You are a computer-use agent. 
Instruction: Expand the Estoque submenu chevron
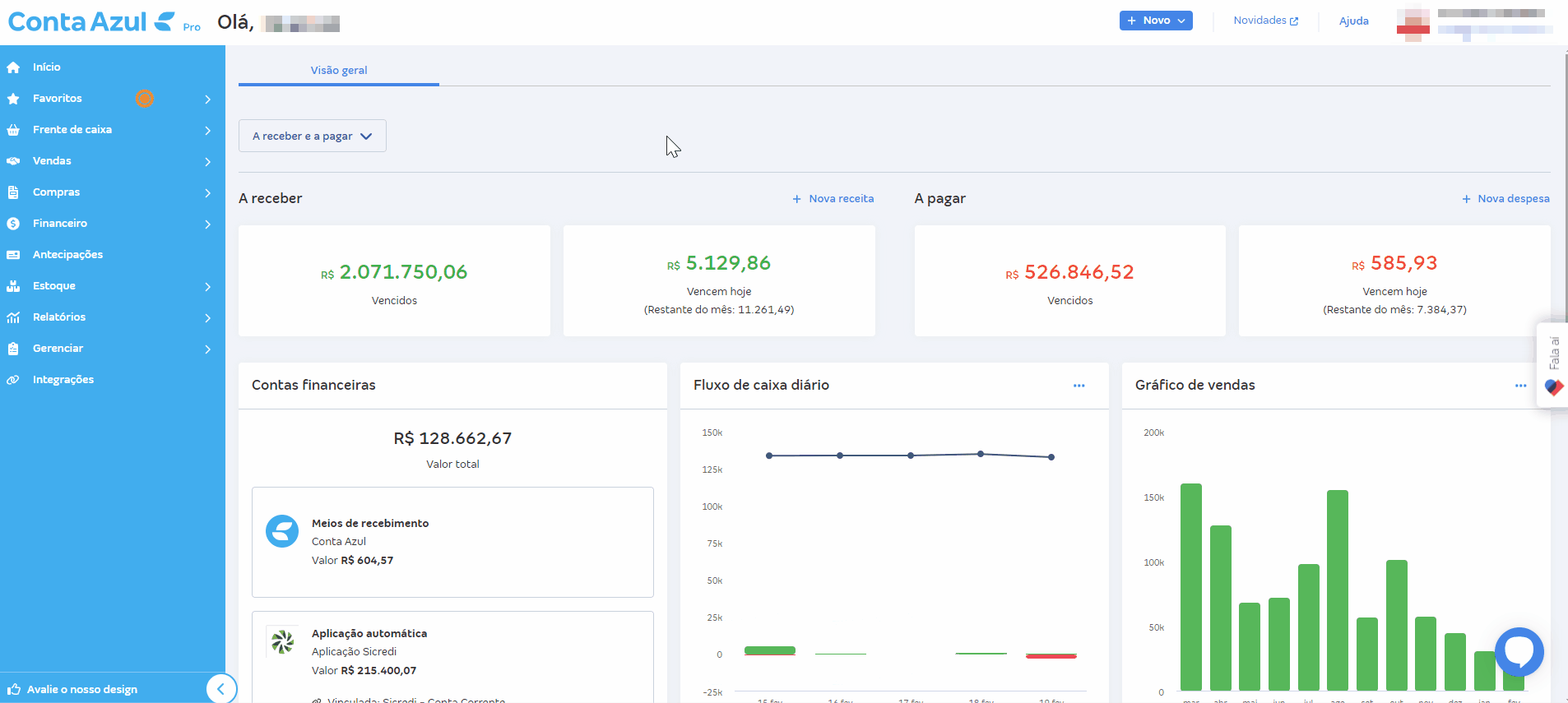208,287
